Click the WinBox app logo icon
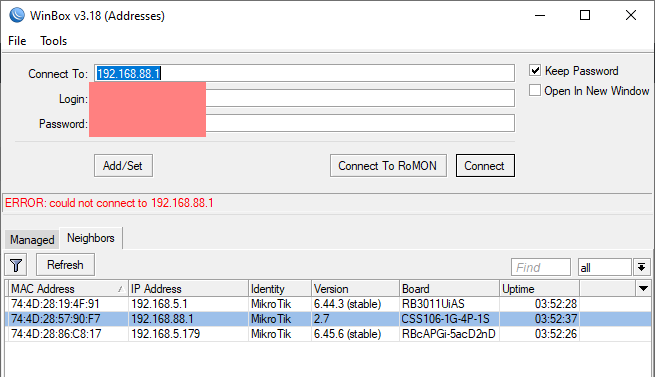This screenshot has height=377, width=655. click(17, 15)
